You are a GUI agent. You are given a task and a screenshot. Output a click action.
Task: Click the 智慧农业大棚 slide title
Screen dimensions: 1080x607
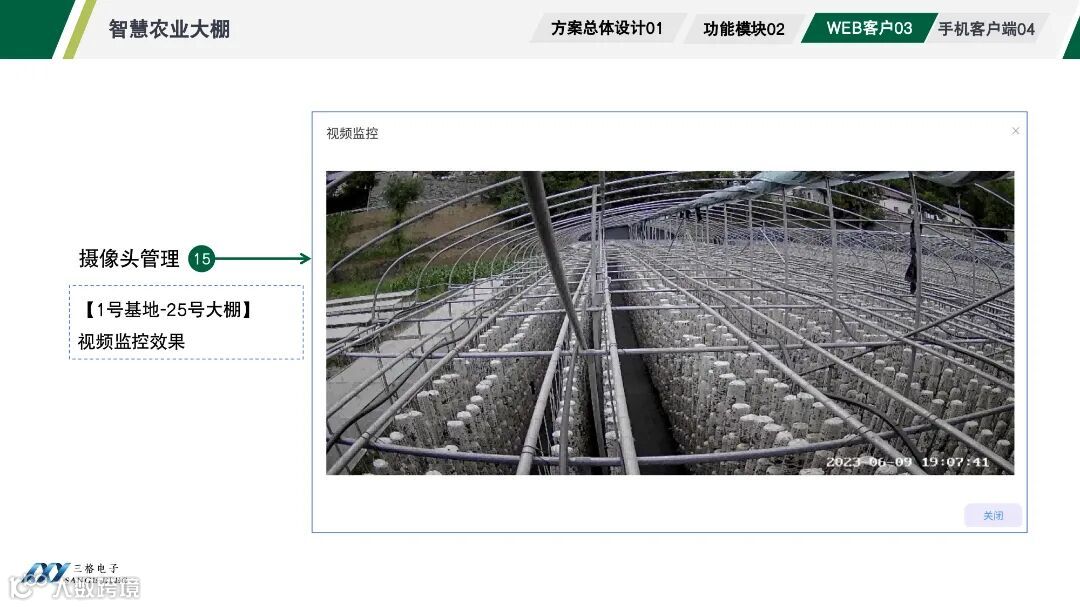(169, 29)
